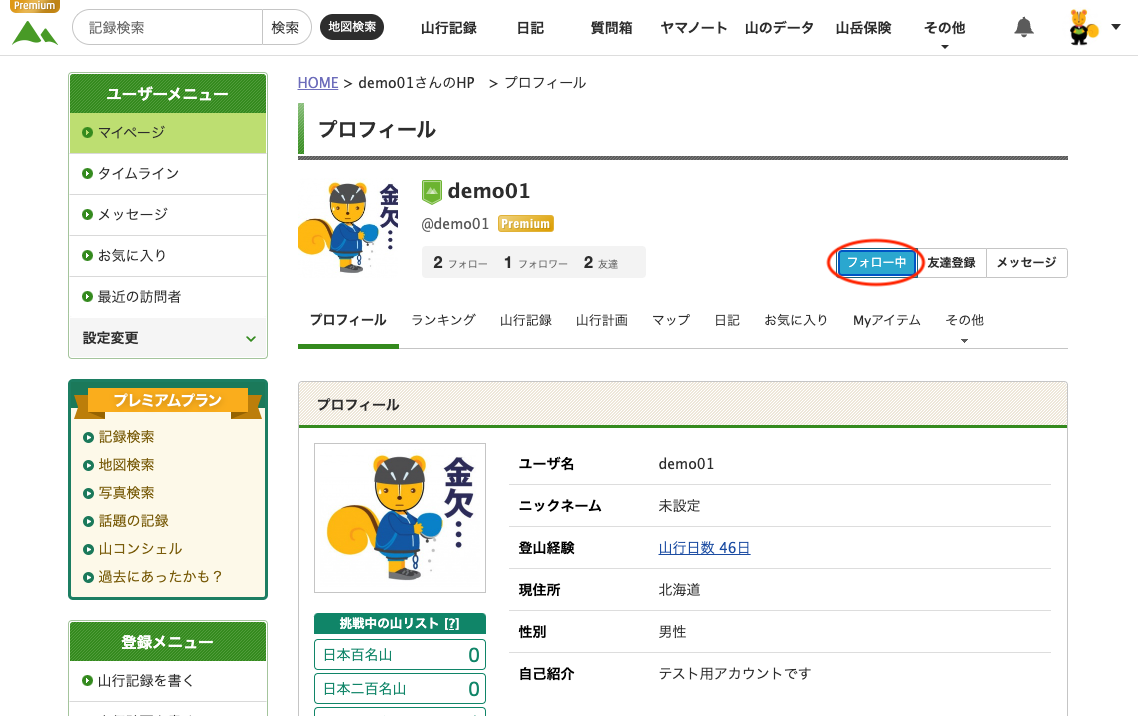
Task: Open ヤマノート in top navigation
Action: coord(693,28)
